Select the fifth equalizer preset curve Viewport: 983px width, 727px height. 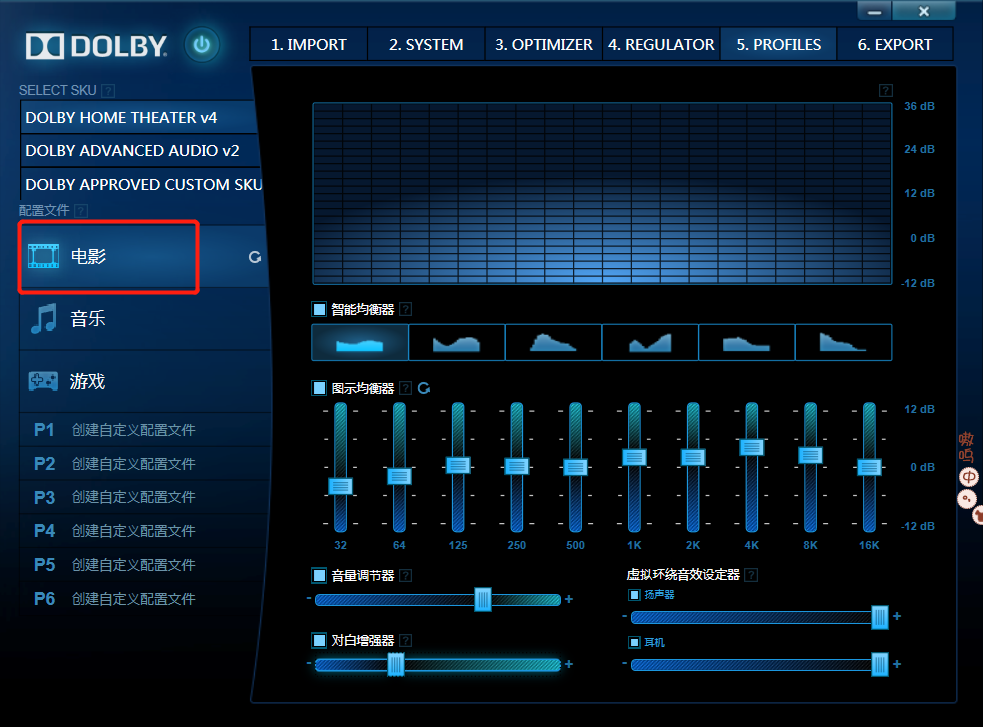coord(746,342)
